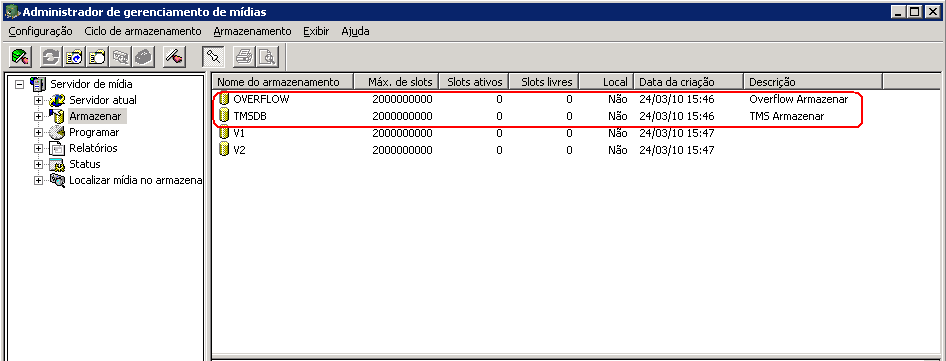Collapse the Servidor de mídia tree node
Viewport: 946px width, 361px height.
[20, 84]
